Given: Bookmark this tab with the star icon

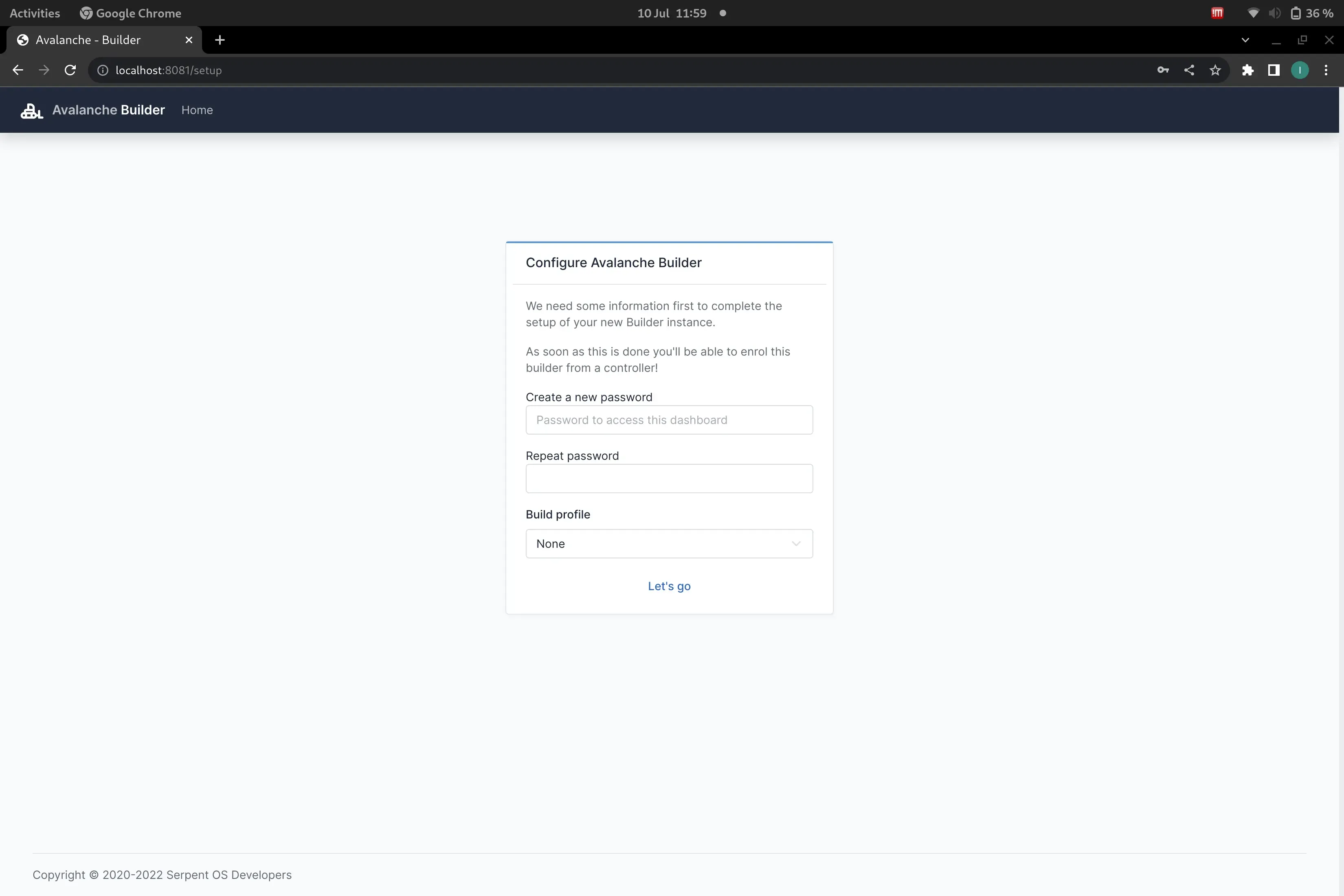Looking at the screenshot, I should (x=1215, y=70).
